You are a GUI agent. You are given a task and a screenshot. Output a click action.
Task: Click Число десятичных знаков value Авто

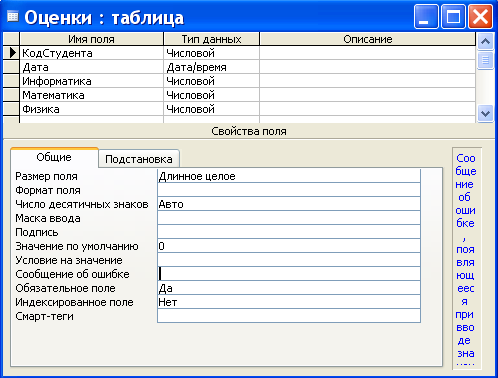click(x=289, y=204)
